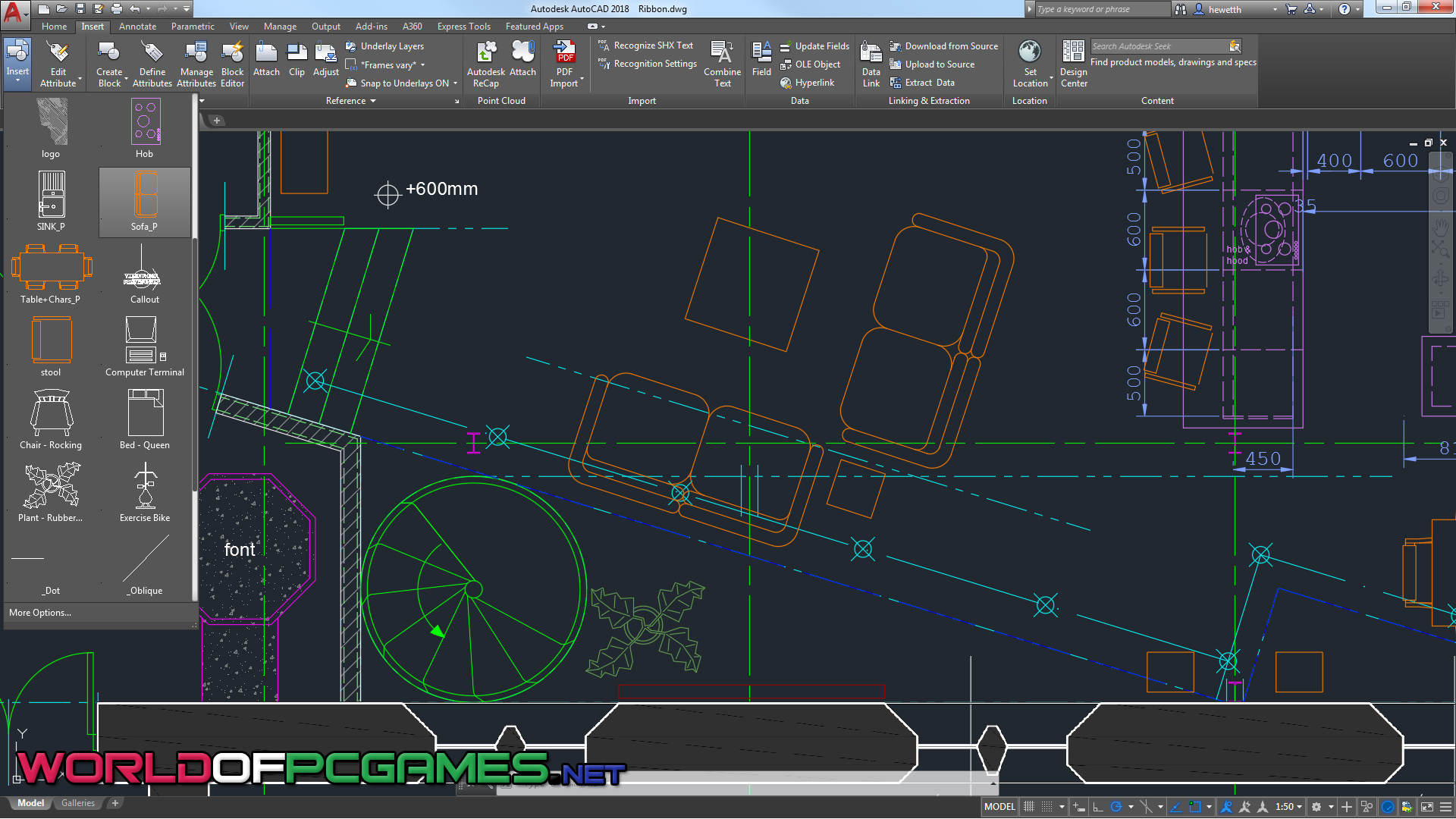Open the Help question mark icon
This screenshot has height=819, width=1456.
[x=1345, y=9]
